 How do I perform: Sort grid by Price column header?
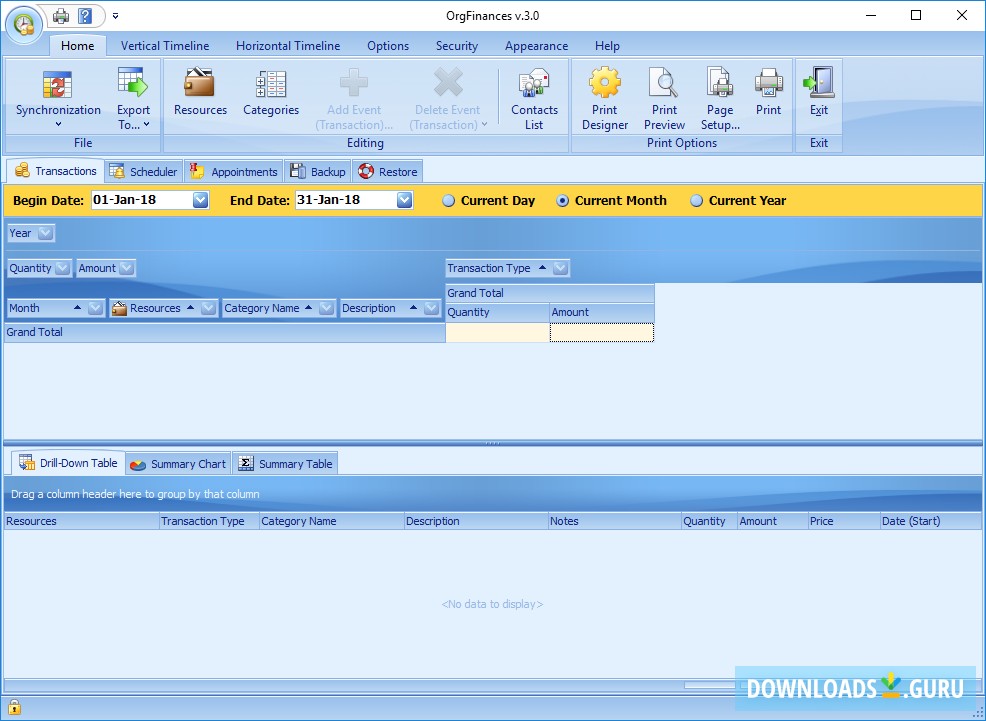pos(844,521)
